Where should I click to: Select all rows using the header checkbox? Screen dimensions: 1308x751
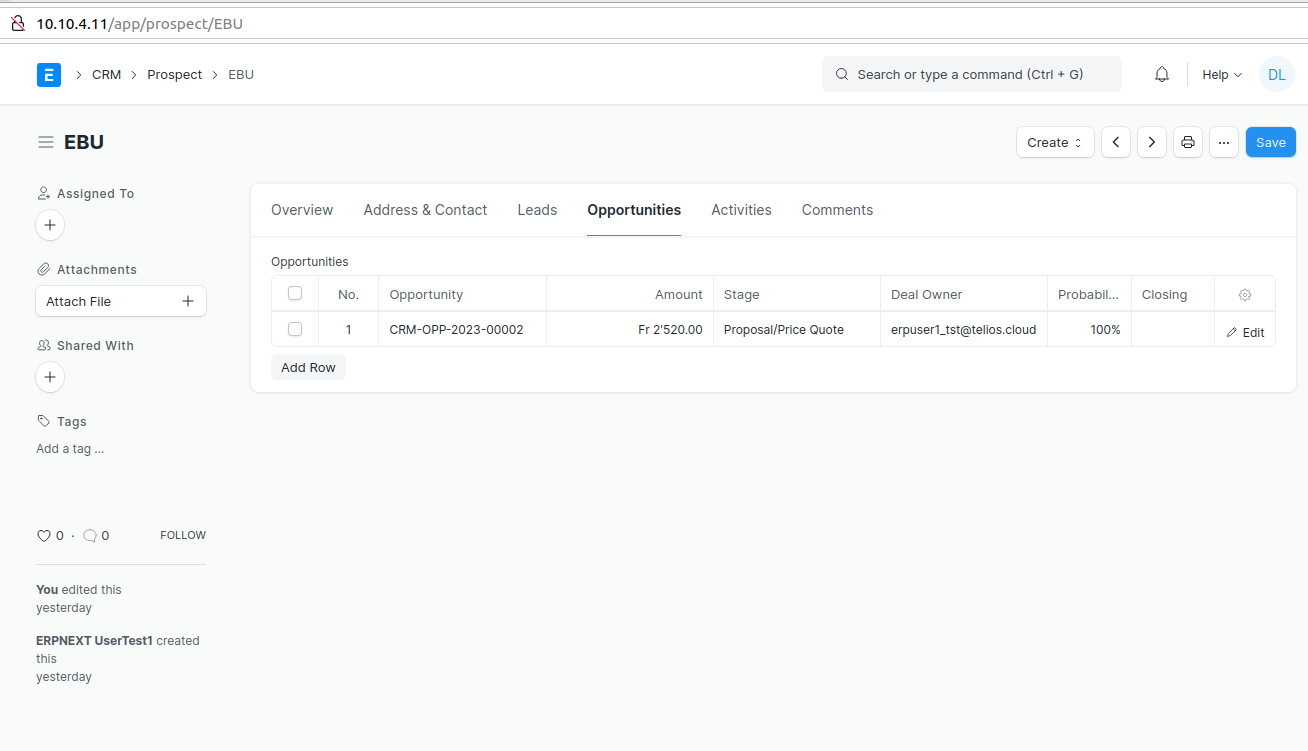click(x=295, y=293)
